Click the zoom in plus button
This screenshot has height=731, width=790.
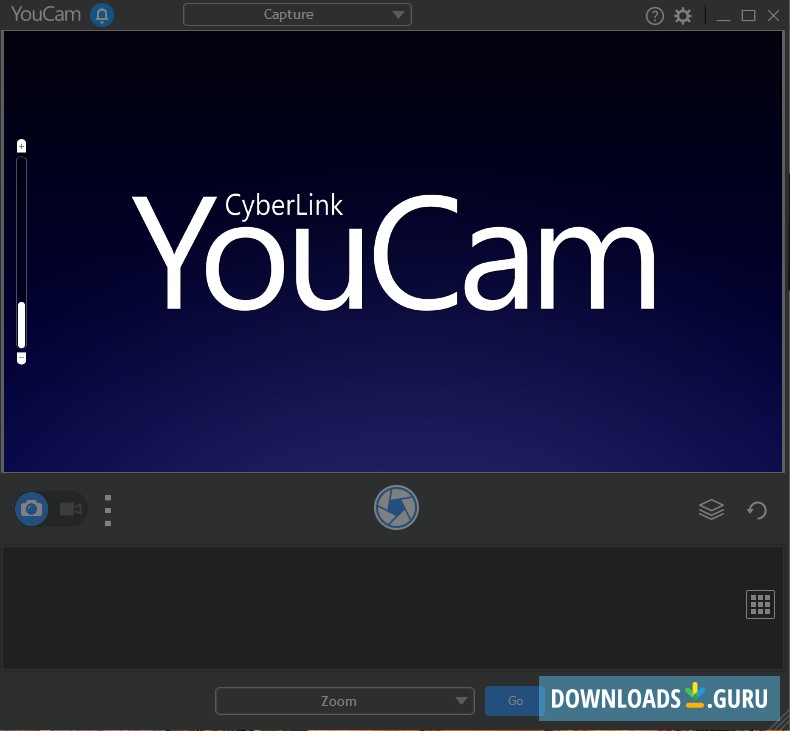coord(21,146)
